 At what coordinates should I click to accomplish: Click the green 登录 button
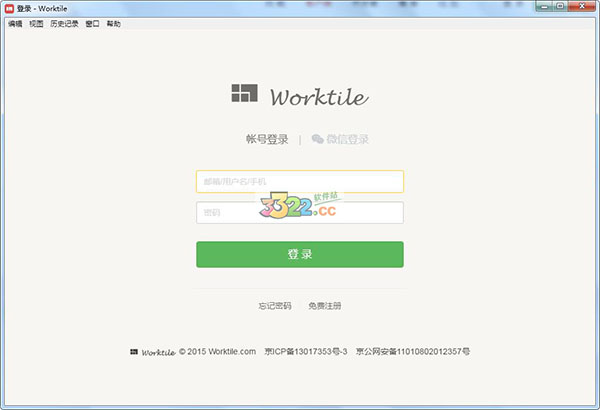tap(300, 254)
